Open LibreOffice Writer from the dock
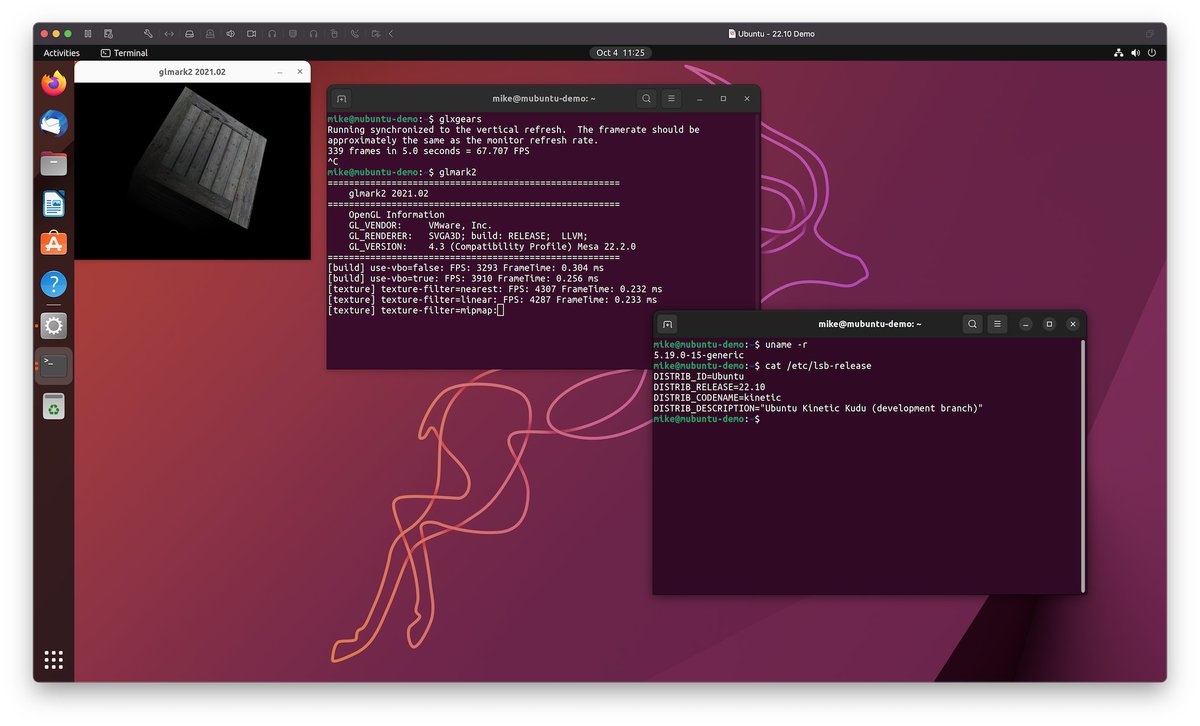 [53, 204]
